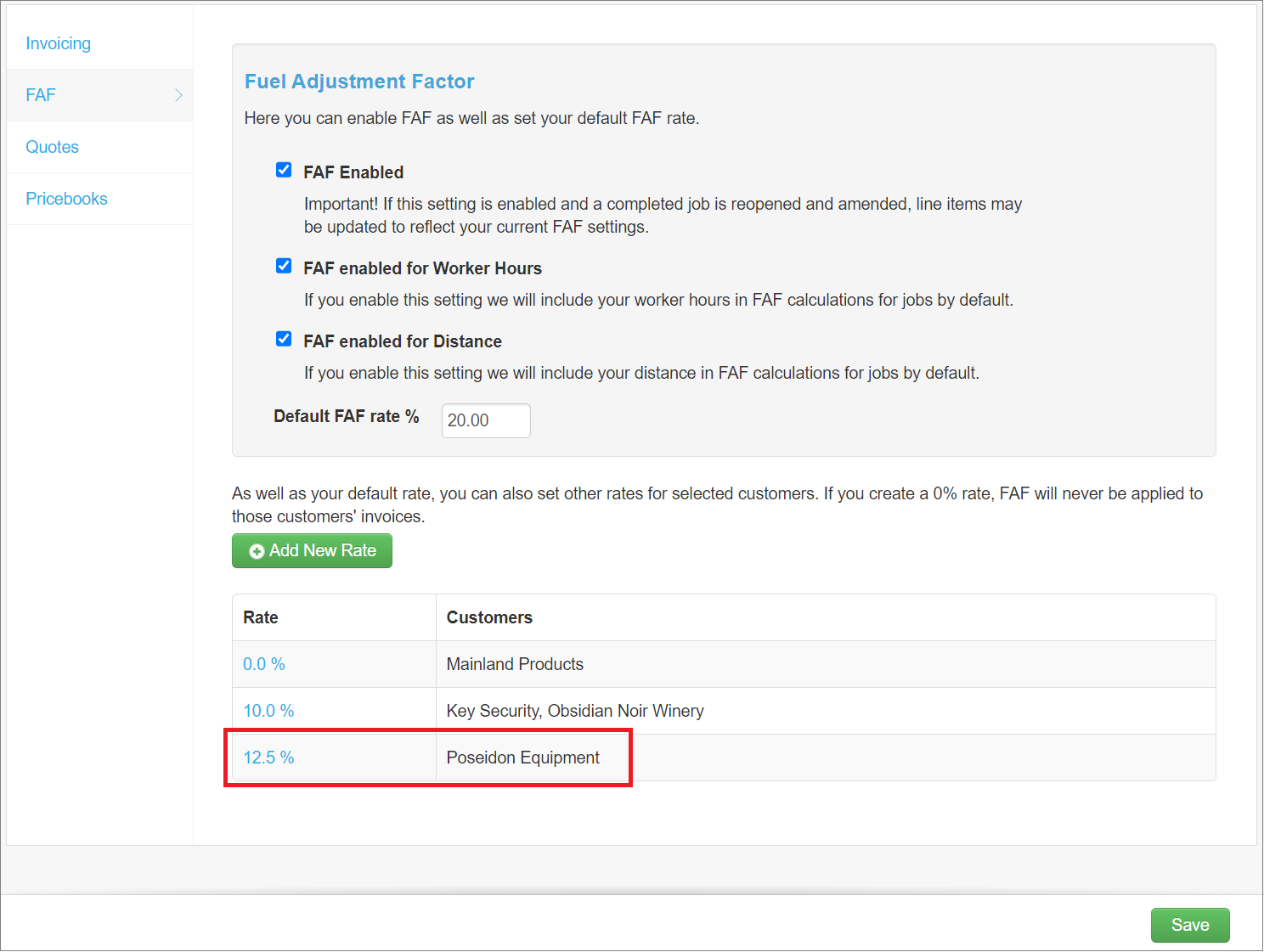This screenshot has height=952, width=1264.
Task: Open the Invoicing settings section
Action: (x=58, y=43)
